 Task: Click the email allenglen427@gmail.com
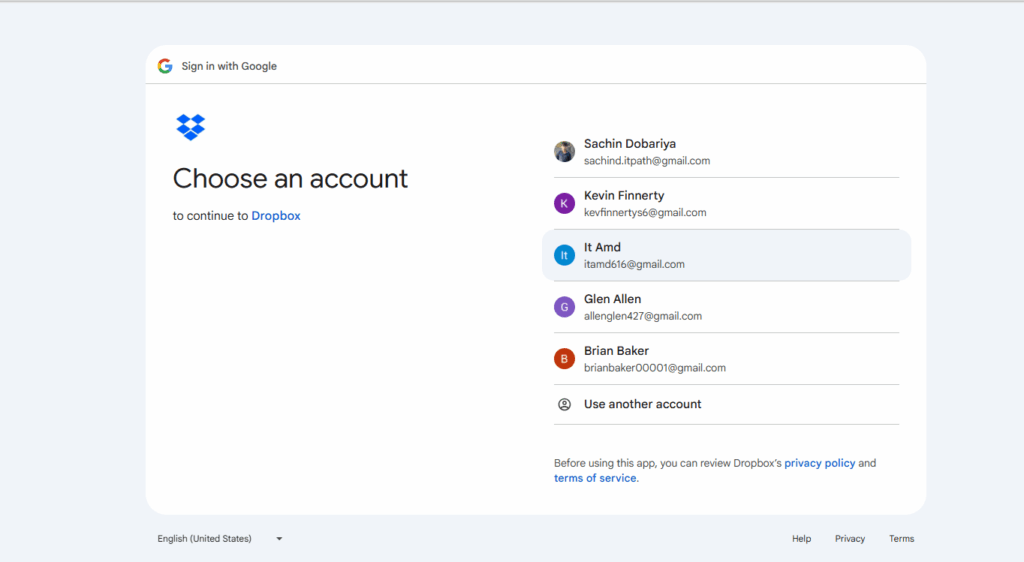pyautogui.click(x=643, y=316)
